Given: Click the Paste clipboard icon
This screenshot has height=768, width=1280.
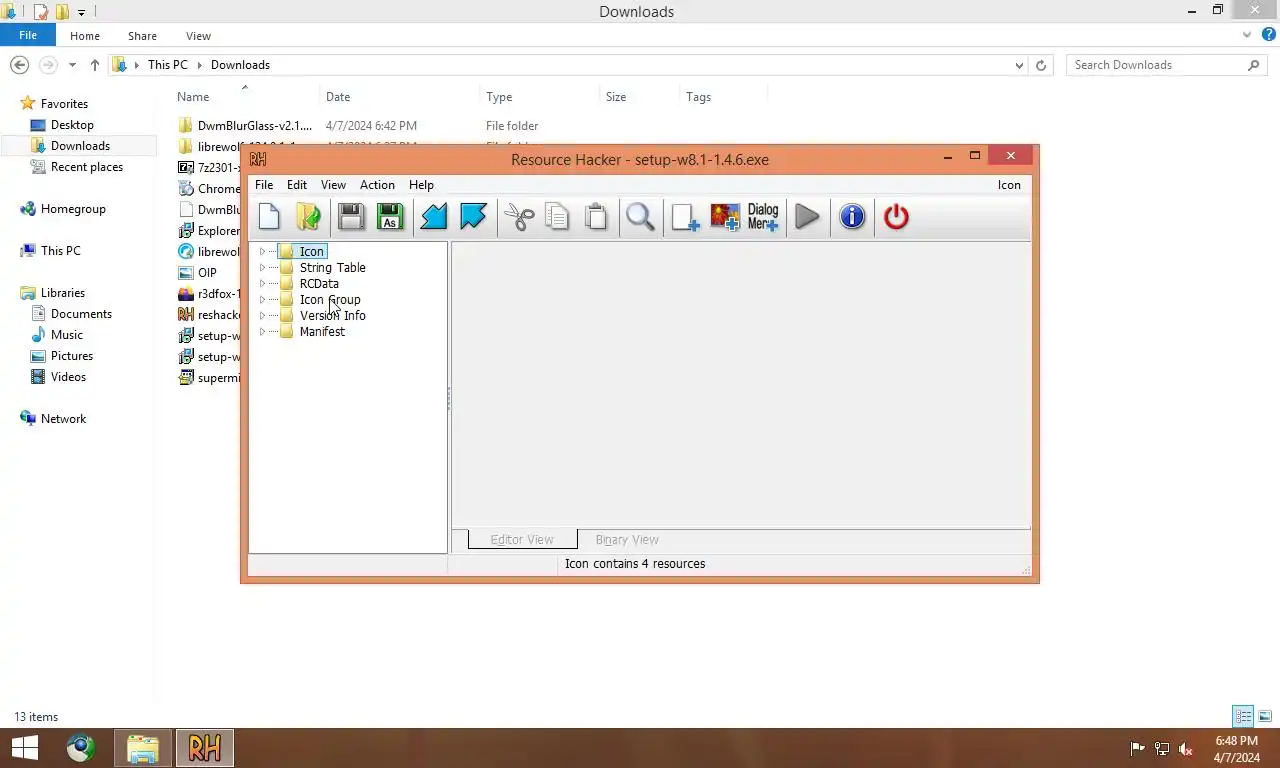Looking at the screenshot, I should pos(596,217).
